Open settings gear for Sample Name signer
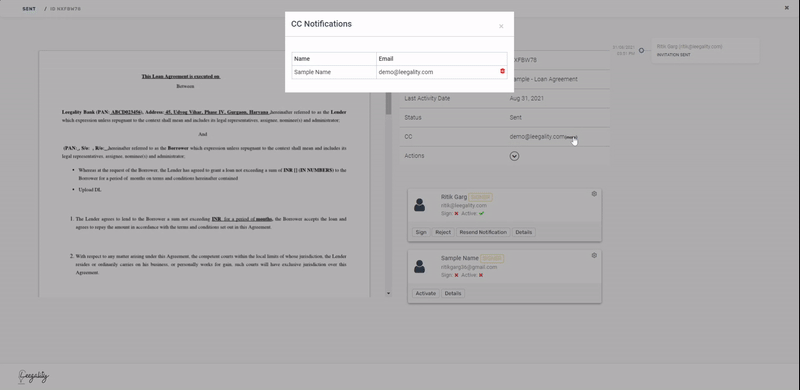 (594, 255)
